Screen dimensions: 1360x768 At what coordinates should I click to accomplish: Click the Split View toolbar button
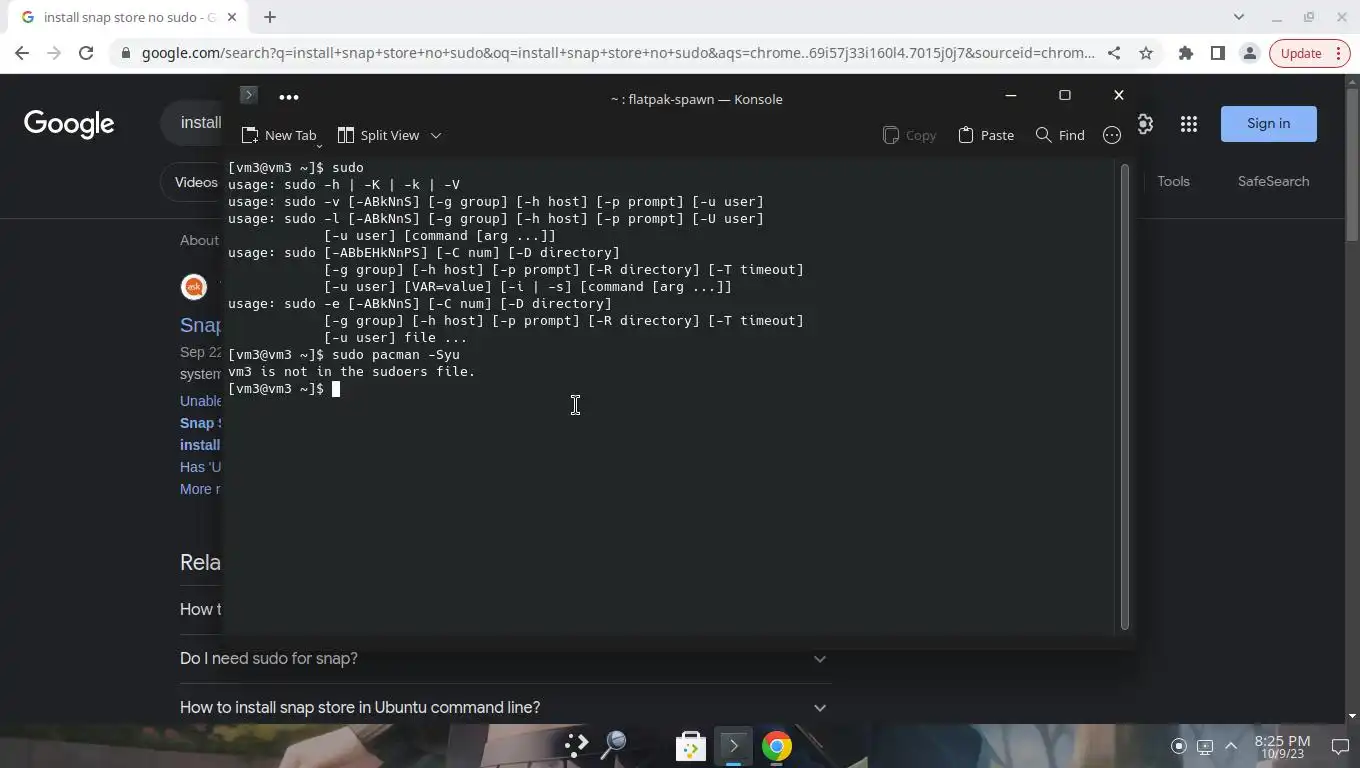tap(378, 135)
